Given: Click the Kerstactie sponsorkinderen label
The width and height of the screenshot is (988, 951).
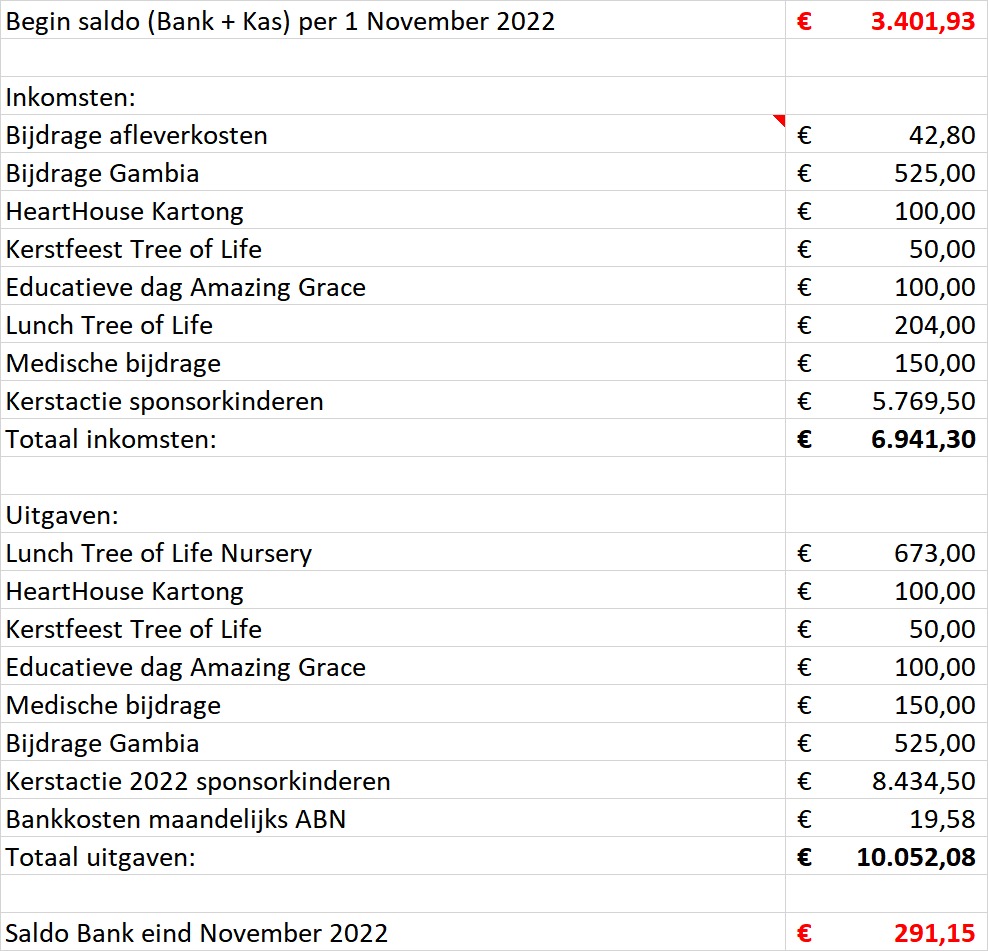Looking at the screenshot, I should [164, 401].
